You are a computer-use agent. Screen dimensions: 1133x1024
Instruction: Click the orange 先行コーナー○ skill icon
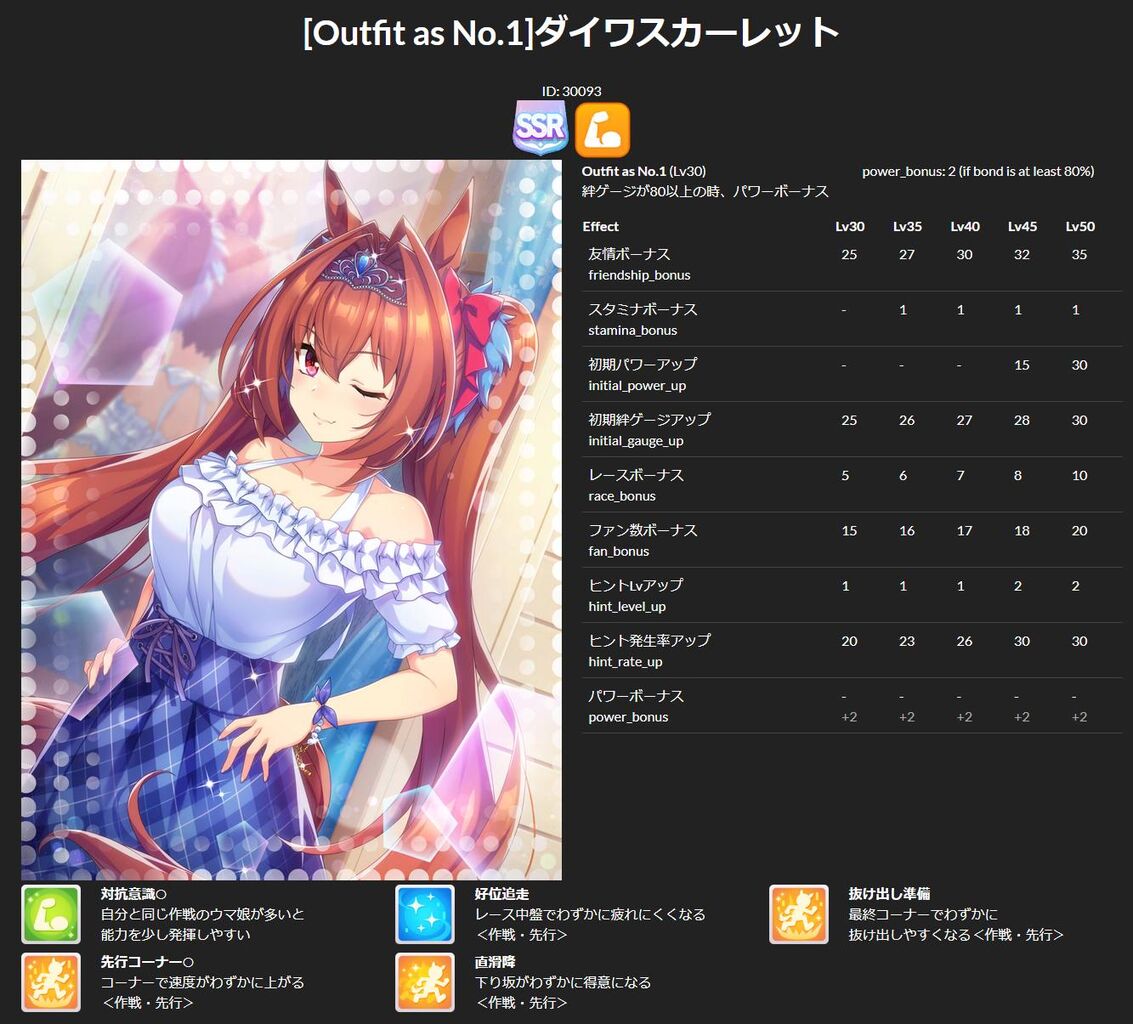pos(51,982)
